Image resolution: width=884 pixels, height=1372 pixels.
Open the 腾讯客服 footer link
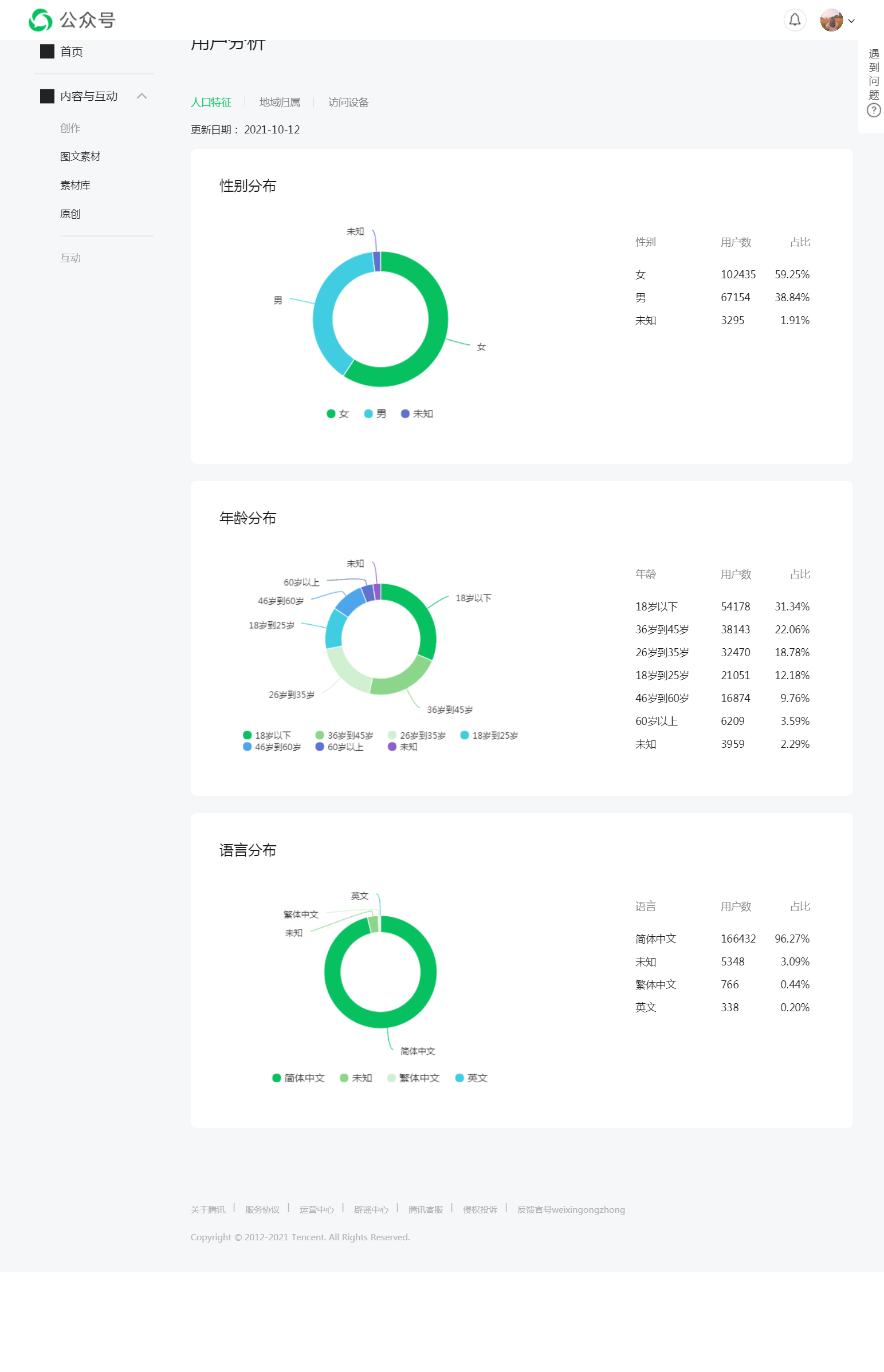[425, 1209]
